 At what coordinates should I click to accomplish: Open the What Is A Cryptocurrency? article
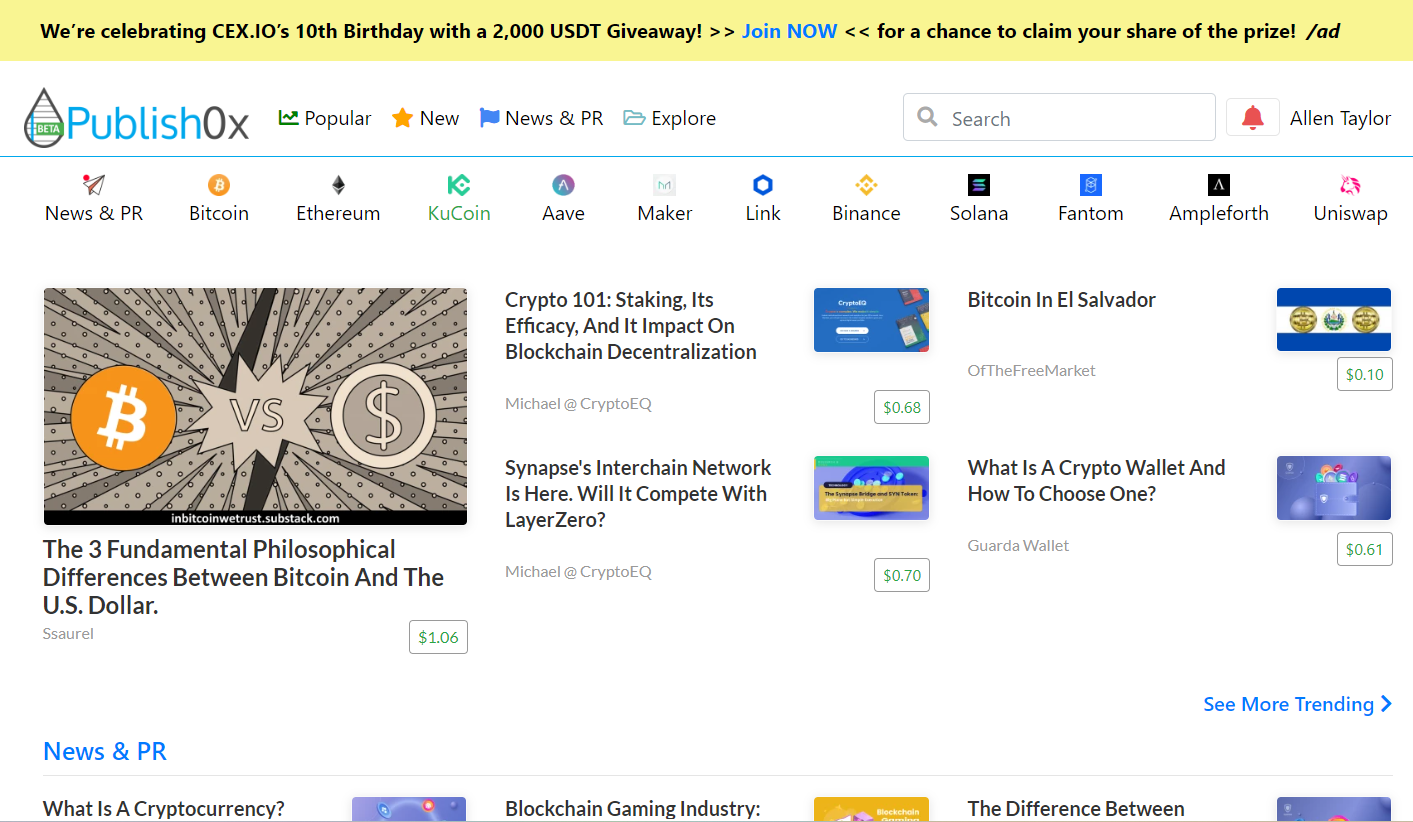pyautogui.click(x=164, y=809)
